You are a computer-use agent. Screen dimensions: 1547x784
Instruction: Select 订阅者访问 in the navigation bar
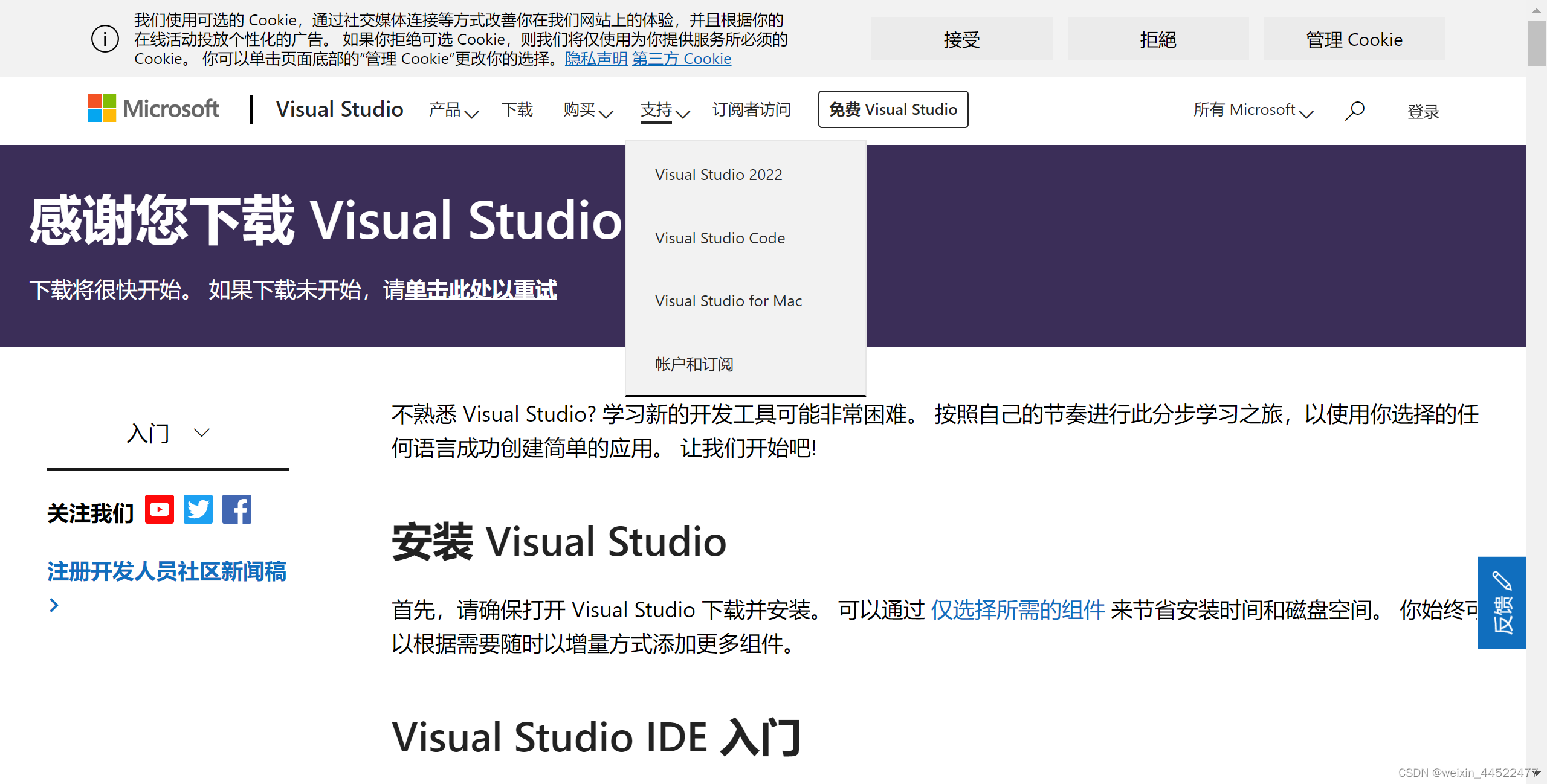tap(751, 110)
